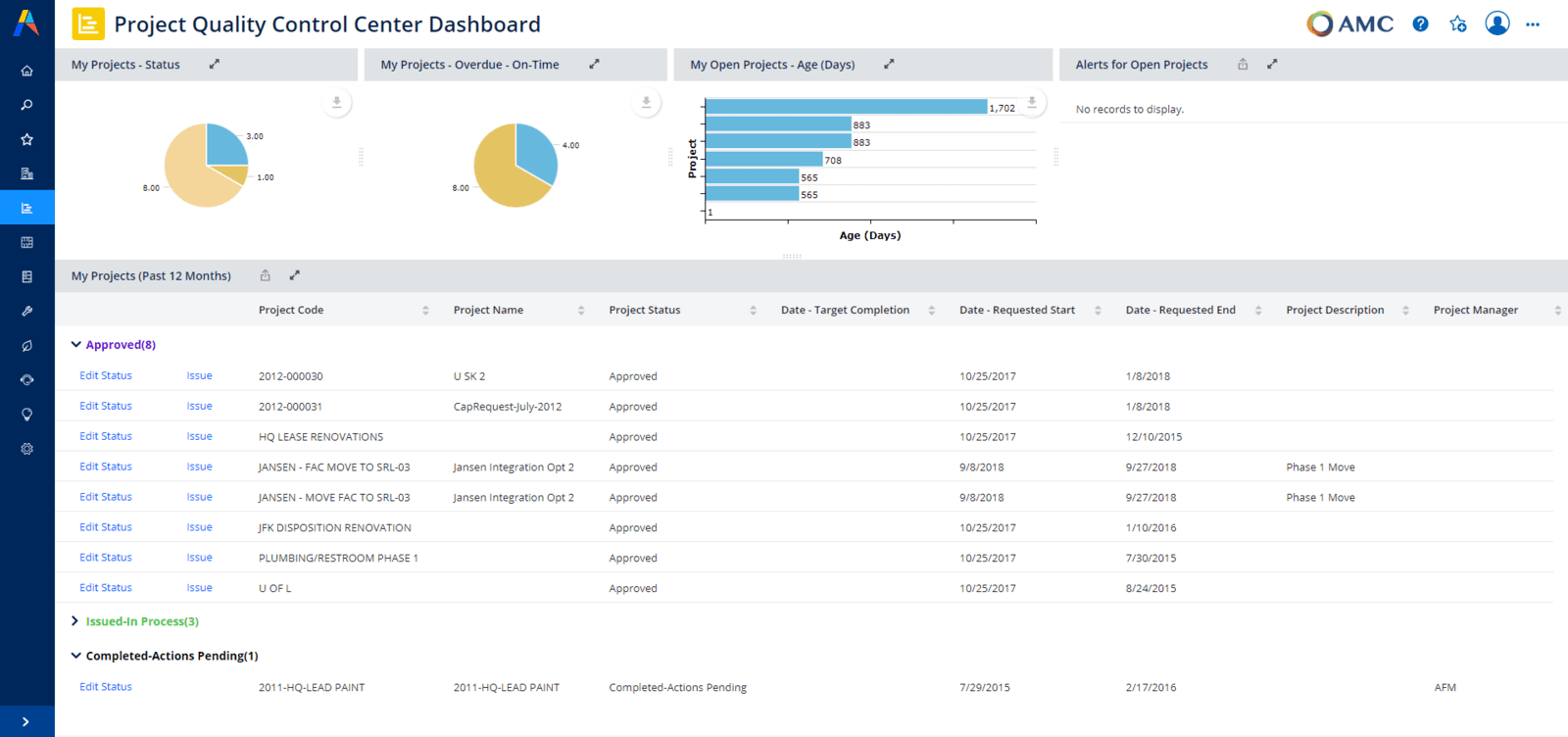Collapse the Approved(8) group
The image size is (1568, 737).
point(76,345)
